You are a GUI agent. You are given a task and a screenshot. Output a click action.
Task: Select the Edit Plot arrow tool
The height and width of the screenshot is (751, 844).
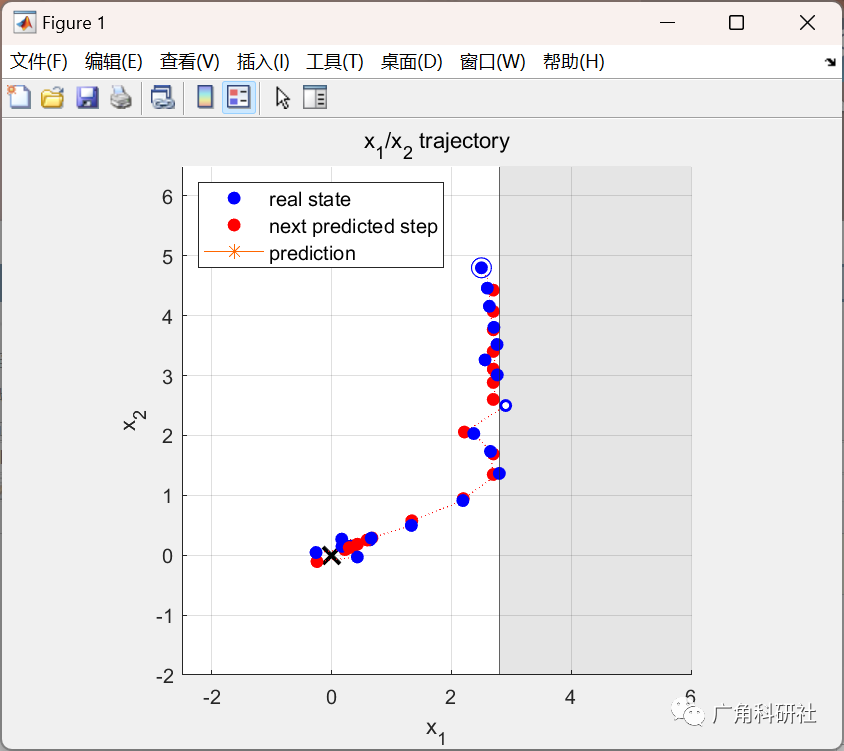(283, 98)
